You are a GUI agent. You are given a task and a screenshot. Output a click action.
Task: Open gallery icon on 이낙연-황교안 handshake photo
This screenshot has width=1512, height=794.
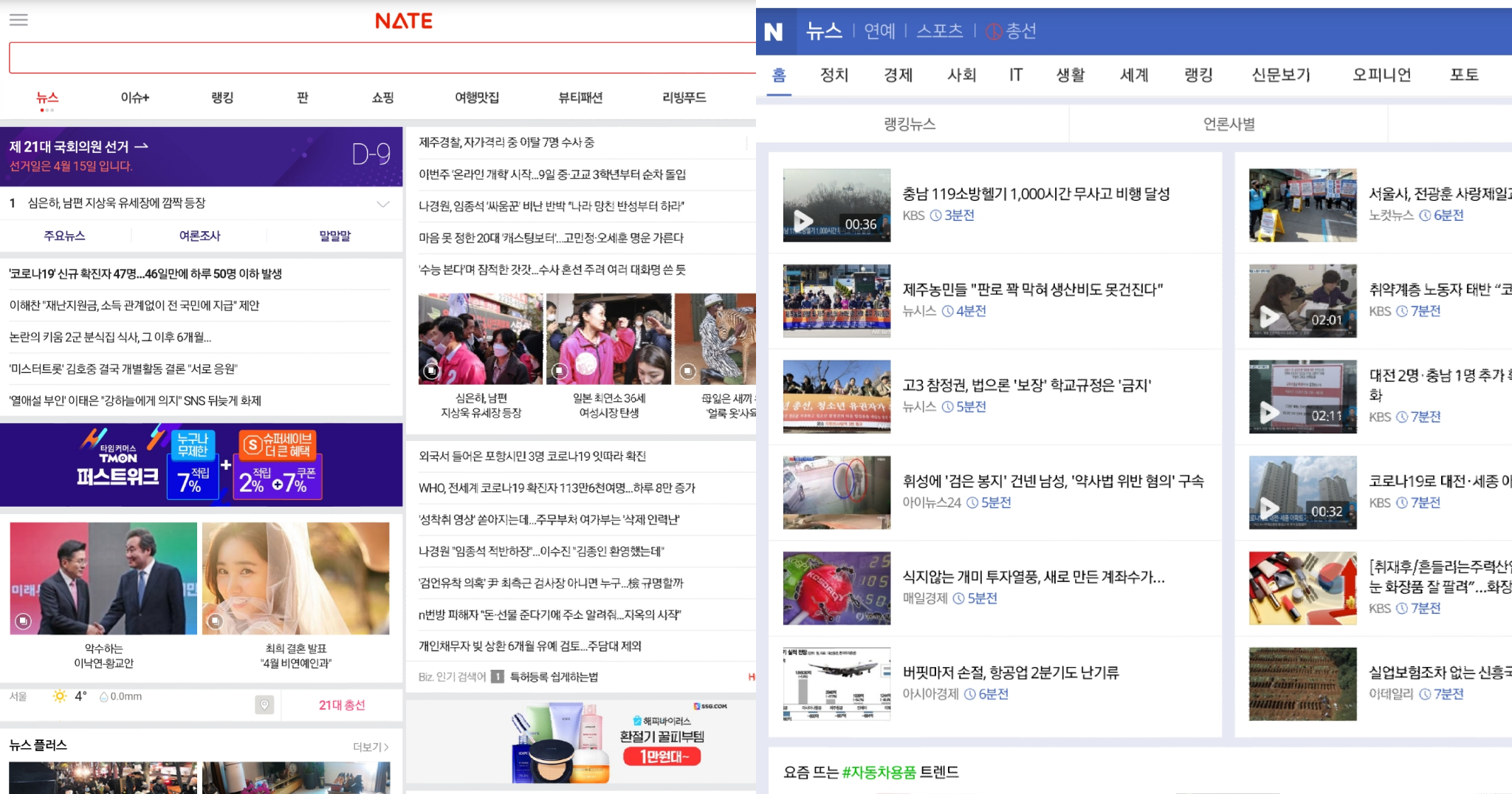[24, 621]
